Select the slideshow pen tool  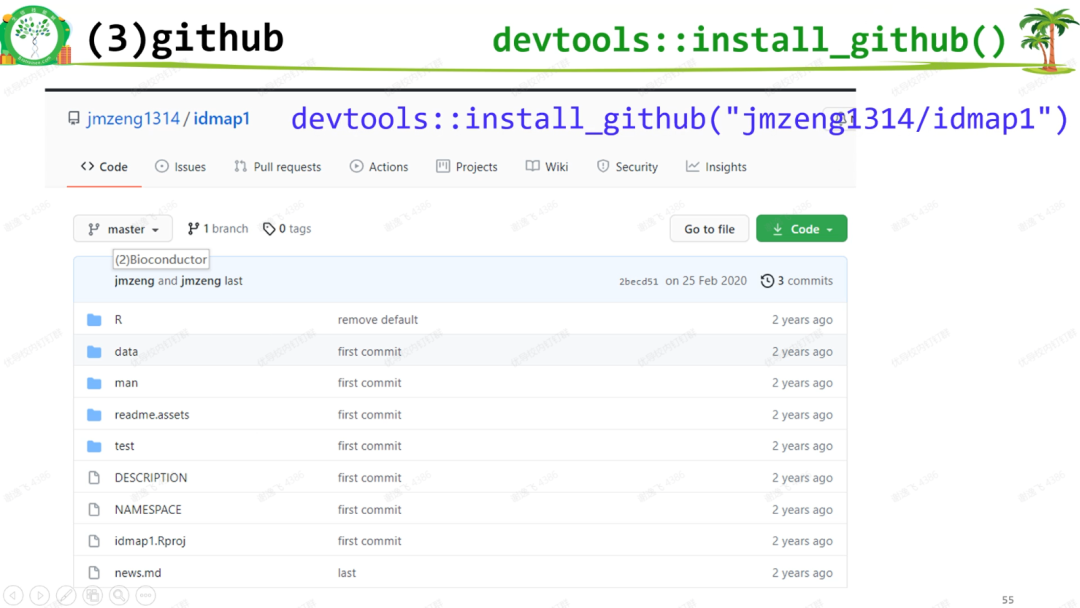(x=66, y=595)
